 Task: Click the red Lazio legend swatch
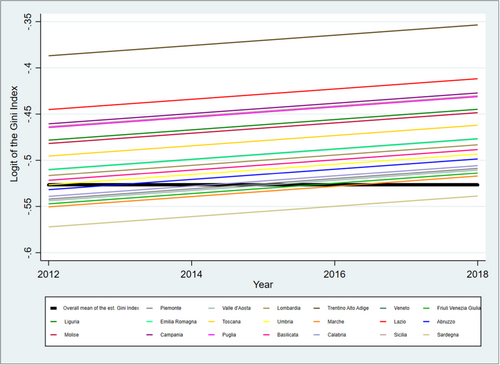pos(383,322)
